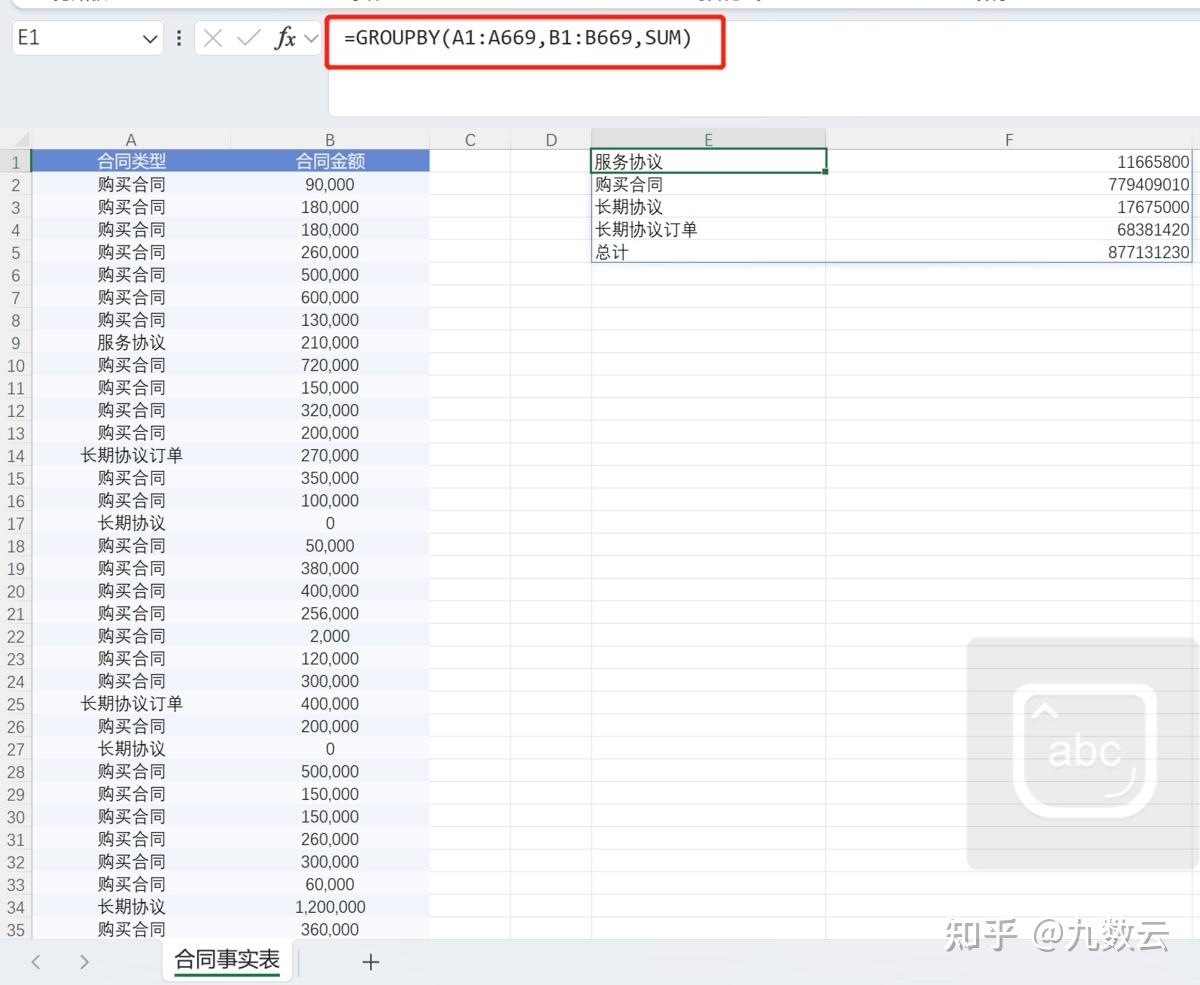Click the right sheet navigation arrow
This screenshot has height=985, width=1200.
click(x=84, y=961)
